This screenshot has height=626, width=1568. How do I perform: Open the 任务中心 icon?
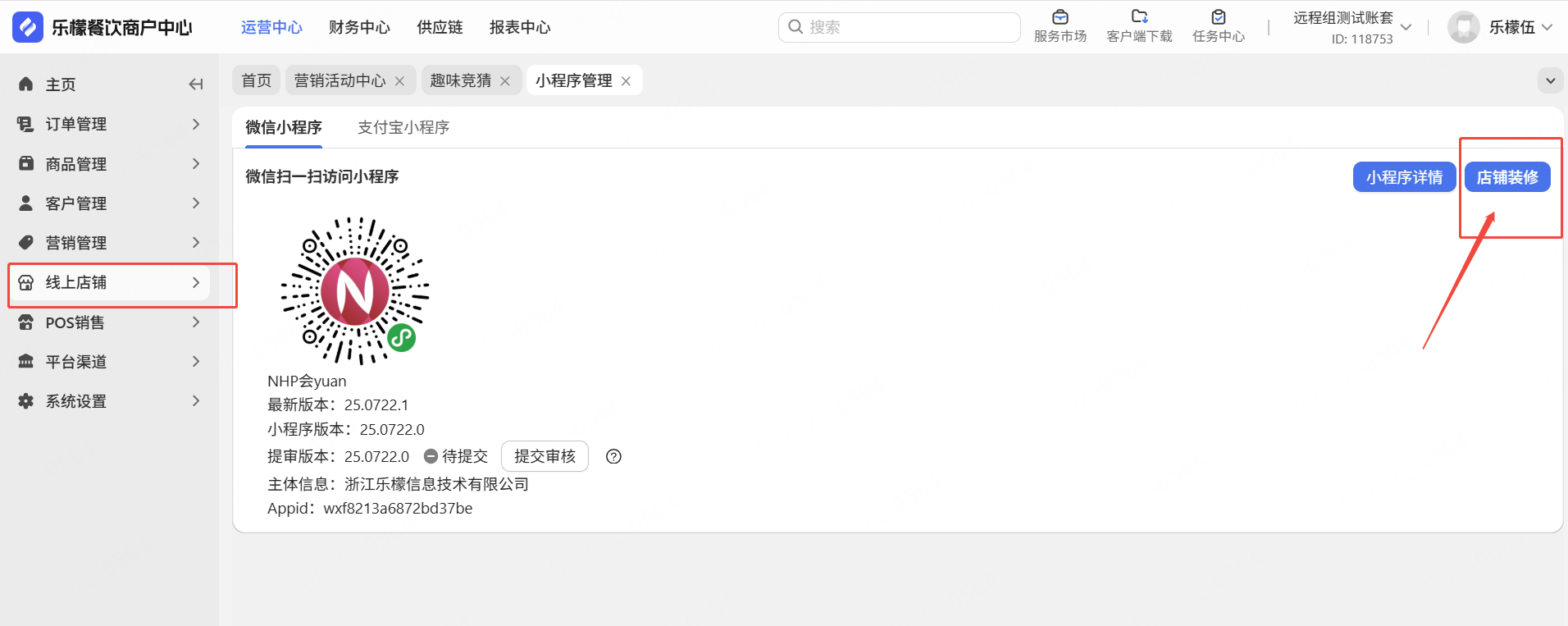1219,16
